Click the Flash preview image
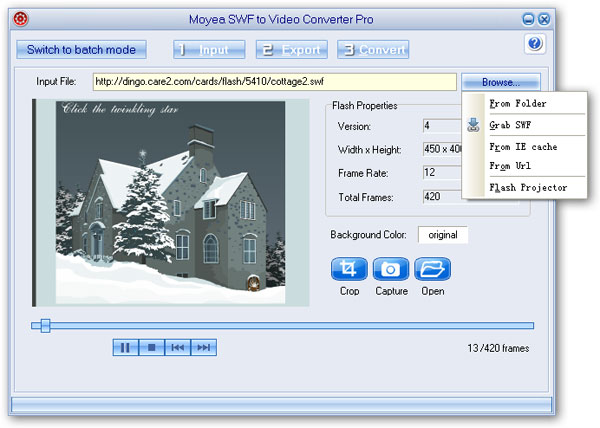Image resolution: width=600 pixels, height=428 pixels. (x=171, y=203)
